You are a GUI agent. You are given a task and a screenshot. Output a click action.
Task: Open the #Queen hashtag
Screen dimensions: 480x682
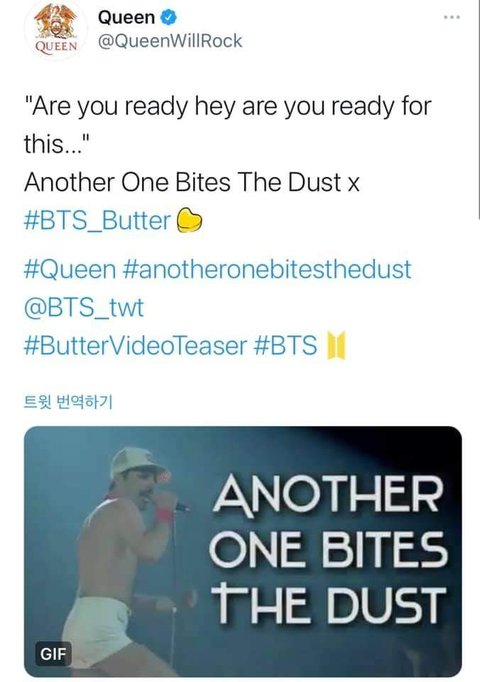70,269
